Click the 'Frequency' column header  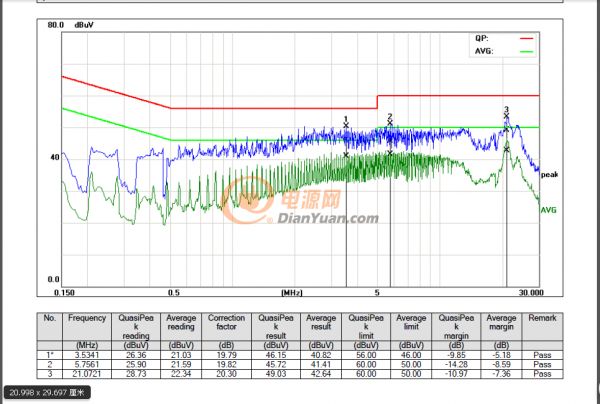pyautogui.click(x=87, y=318)
